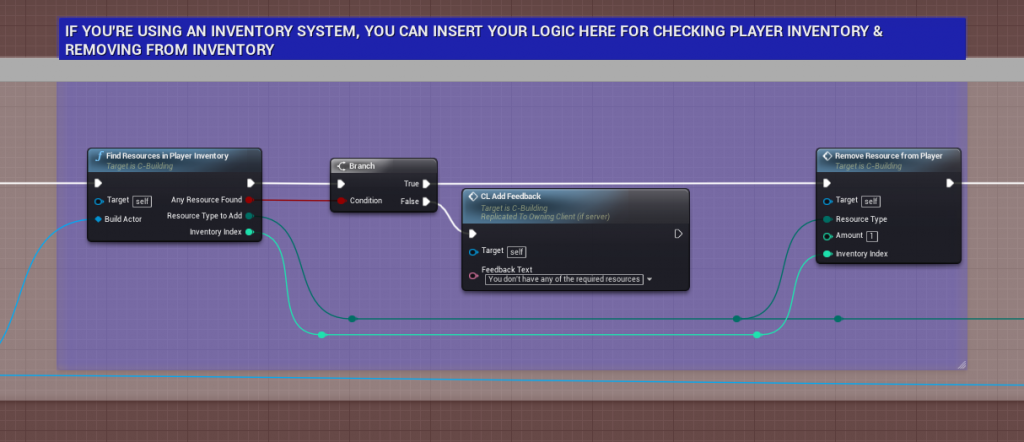Click Resource Type pin on Remove Resource
Viewport: 1024px width, 442px height.
pyautogui.click(x=827, y=219)
